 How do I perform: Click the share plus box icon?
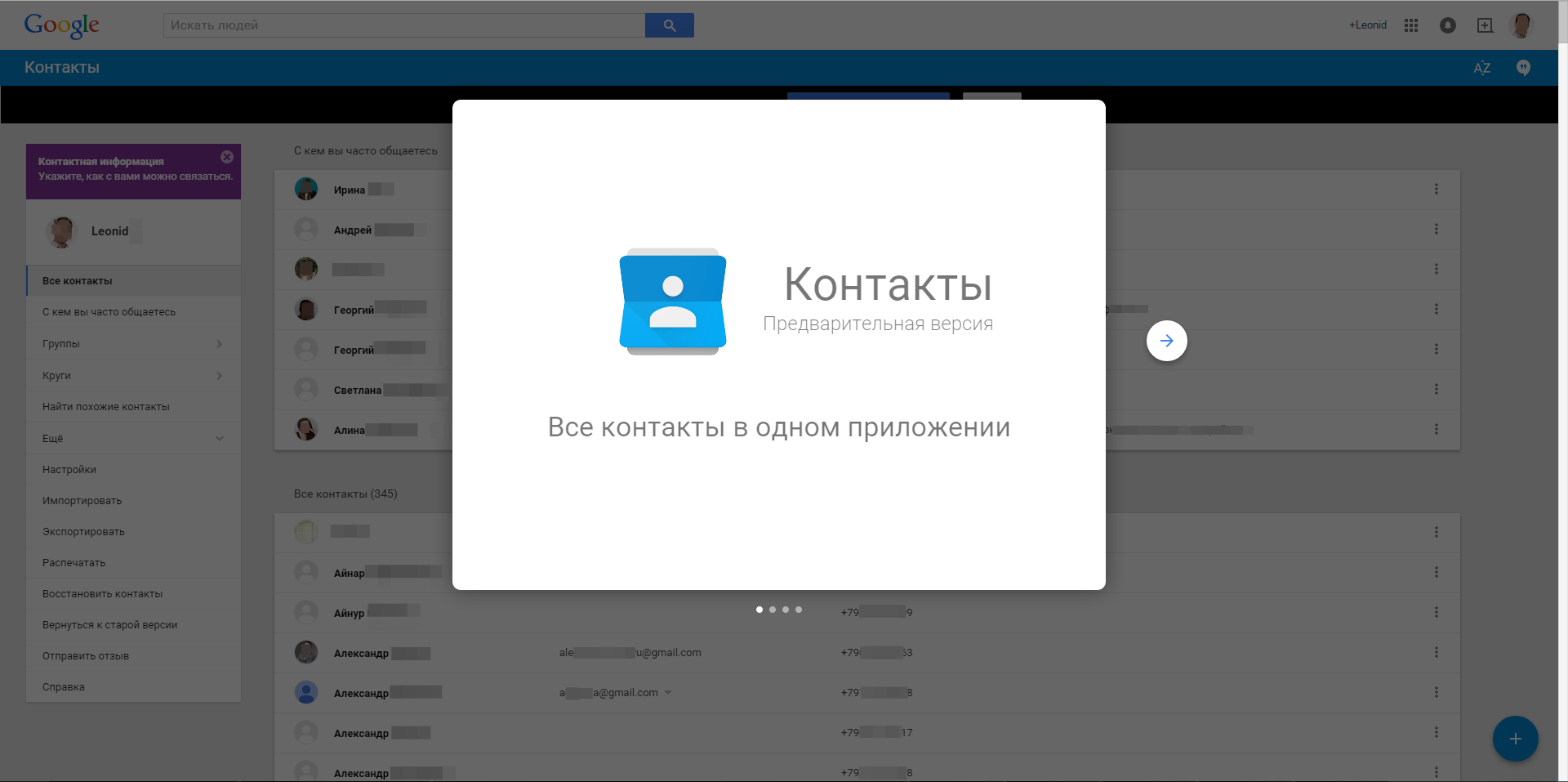coord(1486,25)
